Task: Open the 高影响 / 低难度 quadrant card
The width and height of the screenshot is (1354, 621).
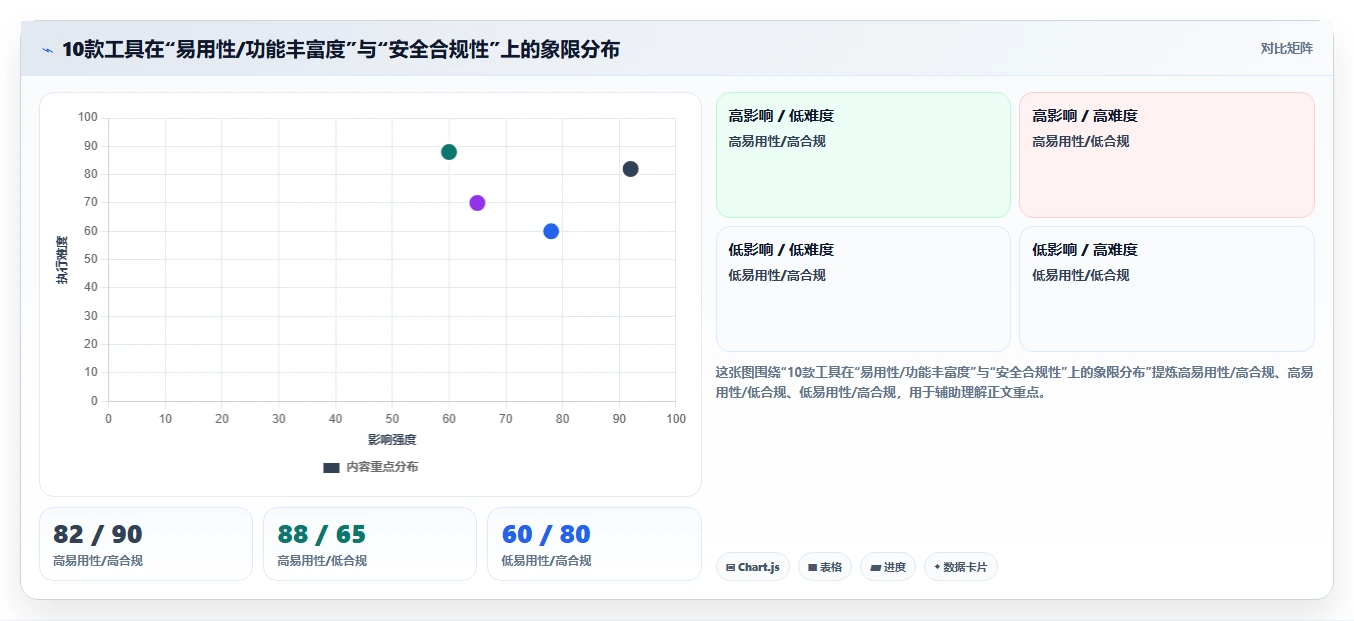Action: pyautogui.click(x=863, y=155)
